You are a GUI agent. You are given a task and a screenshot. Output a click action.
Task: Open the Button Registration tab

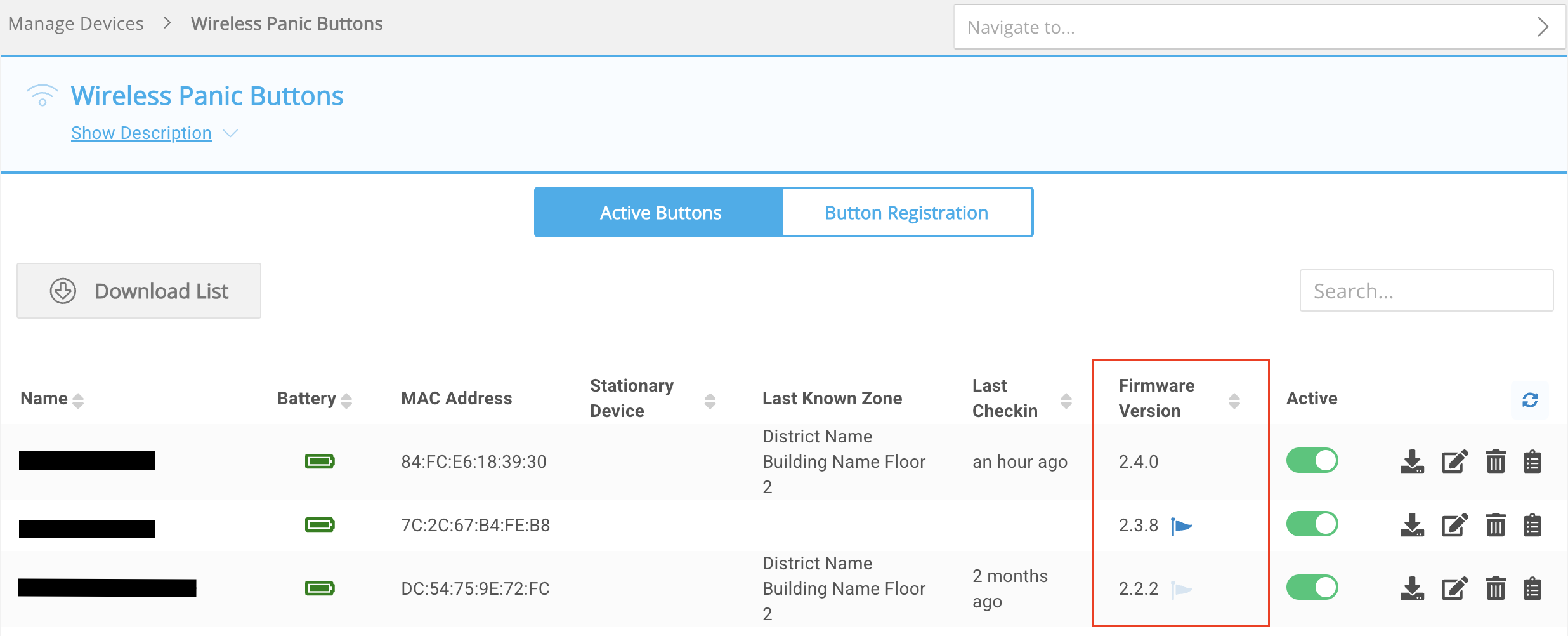907,212
